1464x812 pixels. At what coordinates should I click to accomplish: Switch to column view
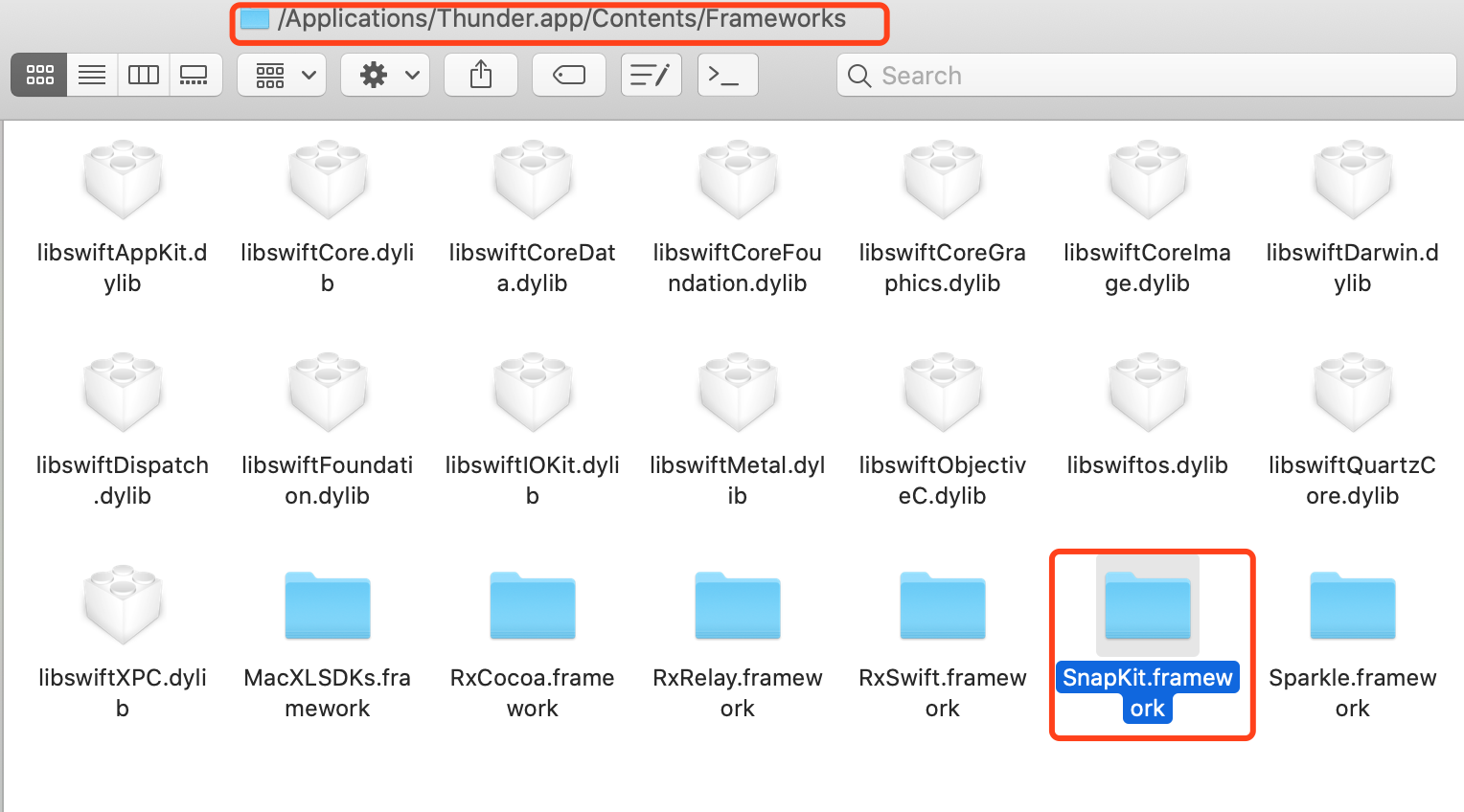(x=143, y=74)
